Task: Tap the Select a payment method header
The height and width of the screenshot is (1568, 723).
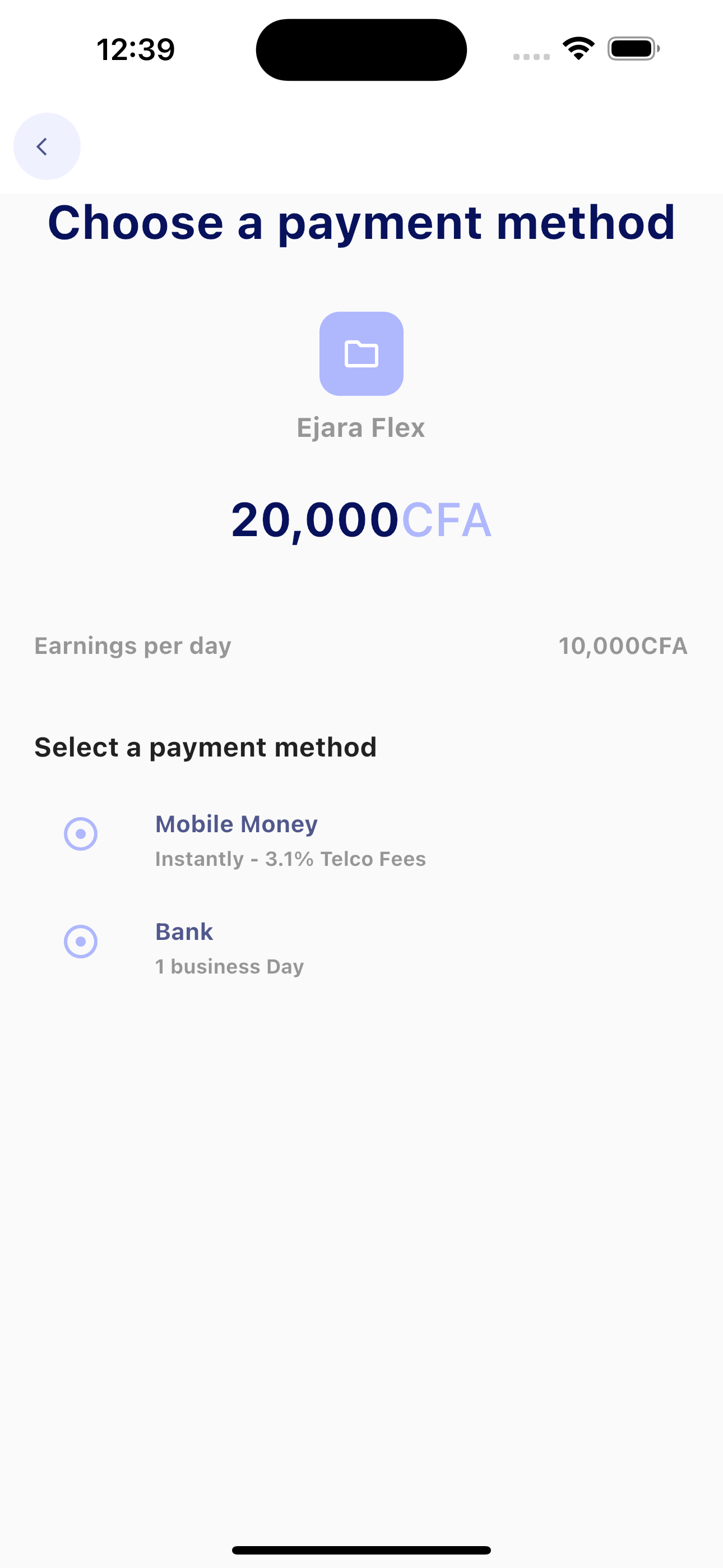Action: point(206,746)
